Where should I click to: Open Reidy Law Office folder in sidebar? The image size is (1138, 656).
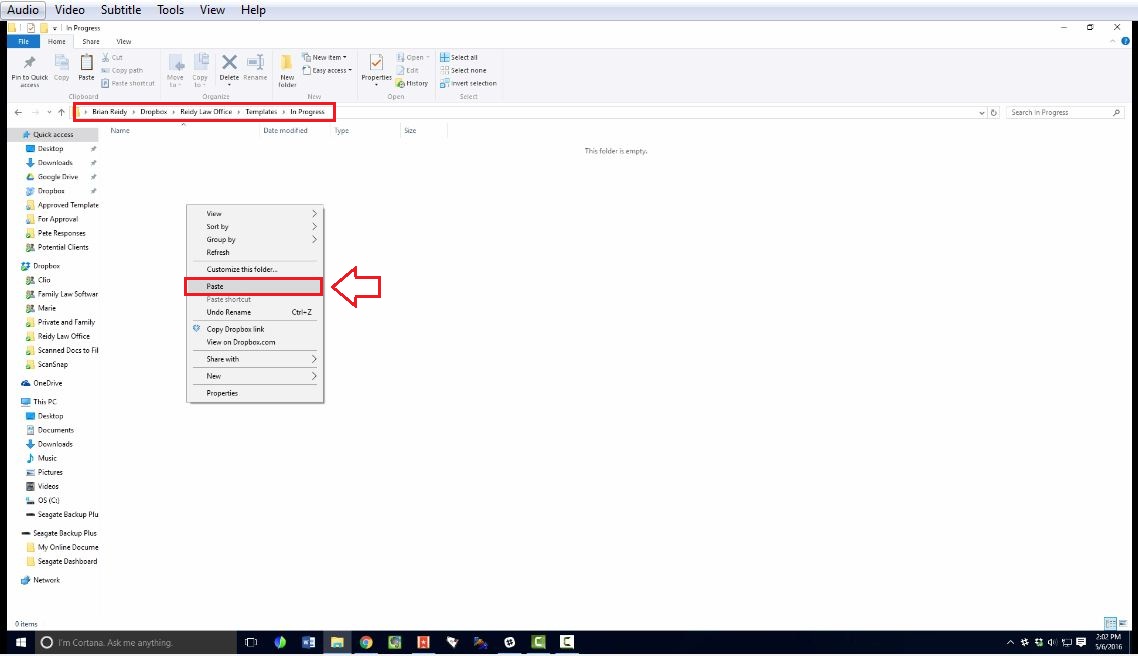63,337
